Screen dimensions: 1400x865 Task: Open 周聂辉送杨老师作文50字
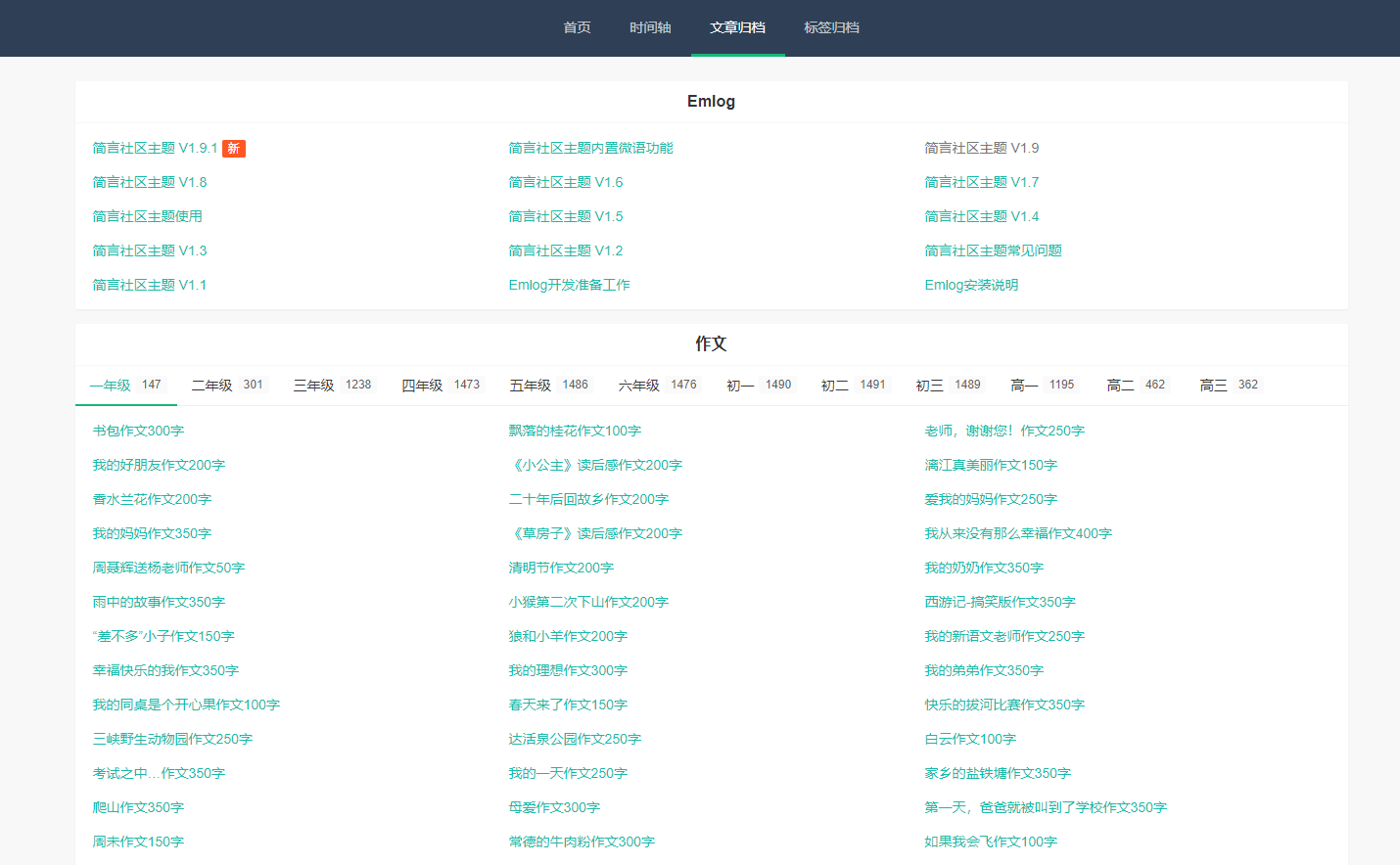[x=168, y=568]
